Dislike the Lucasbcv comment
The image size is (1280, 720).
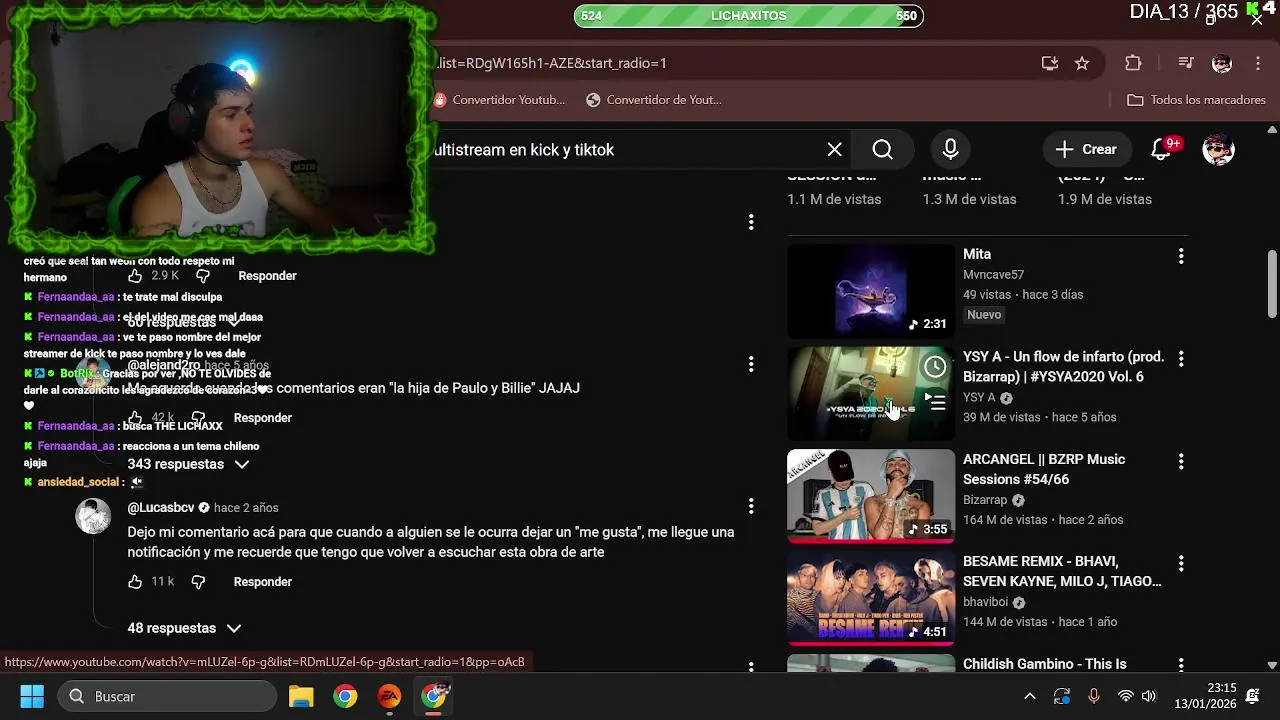point(198,581)
